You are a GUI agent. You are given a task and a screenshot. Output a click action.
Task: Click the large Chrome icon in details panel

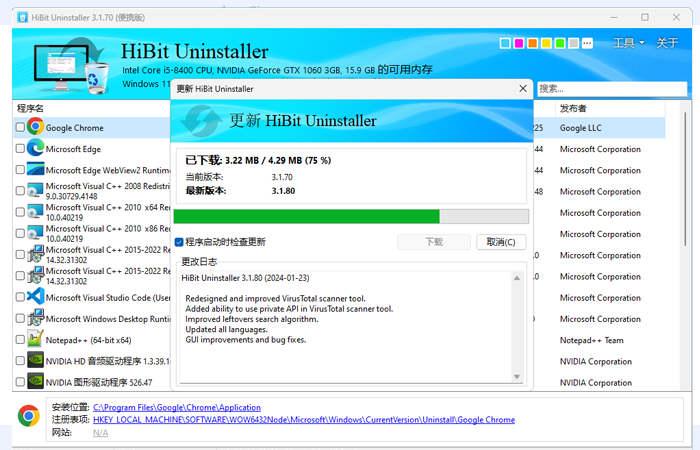coord(28,416)
